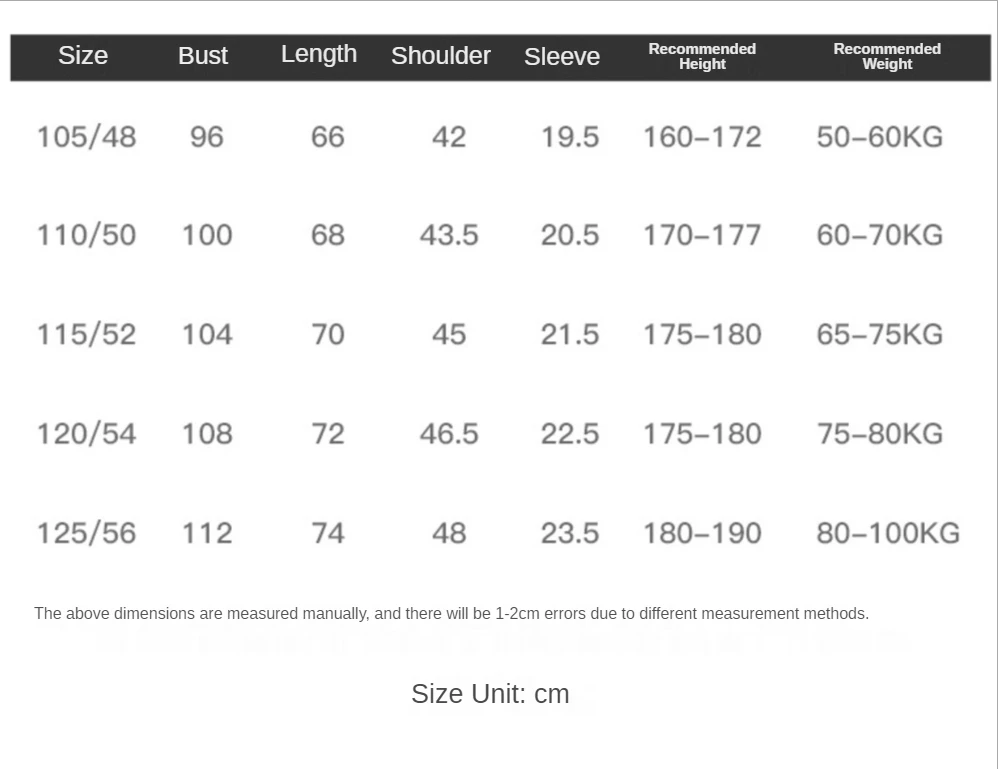Select the 115/52 size cell
Viewport: 998px width, 769px height.
click(x=87, y=334)
